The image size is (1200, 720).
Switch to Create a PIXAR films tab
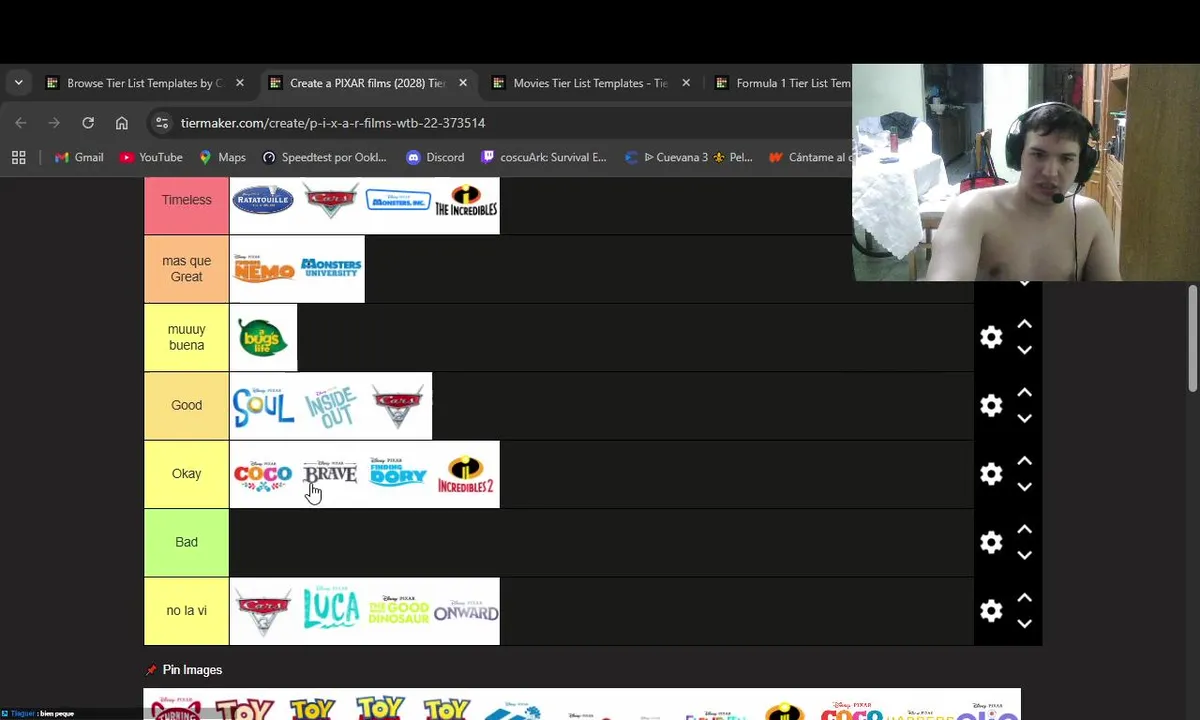(367, 83)
